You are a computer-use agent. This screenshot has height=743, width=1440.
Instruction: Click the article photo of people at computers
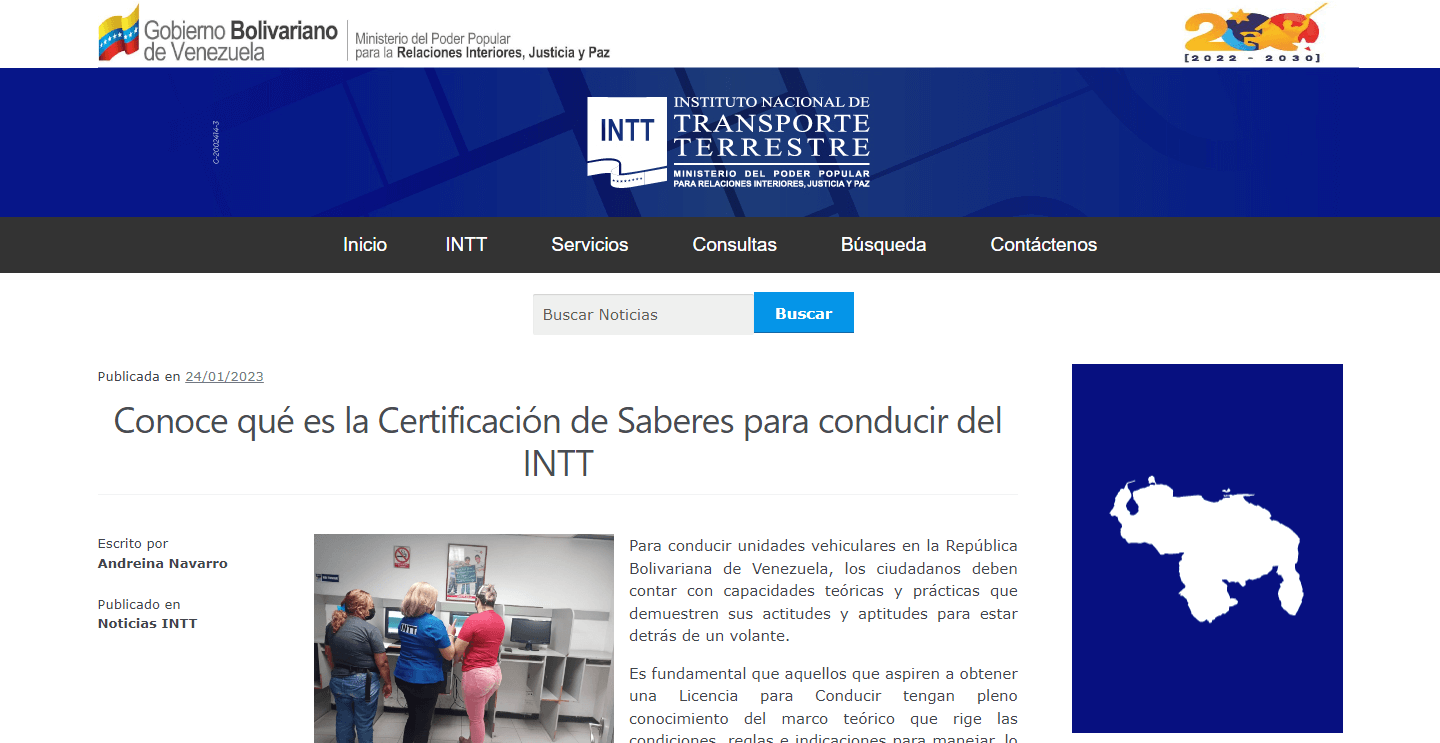464,638
